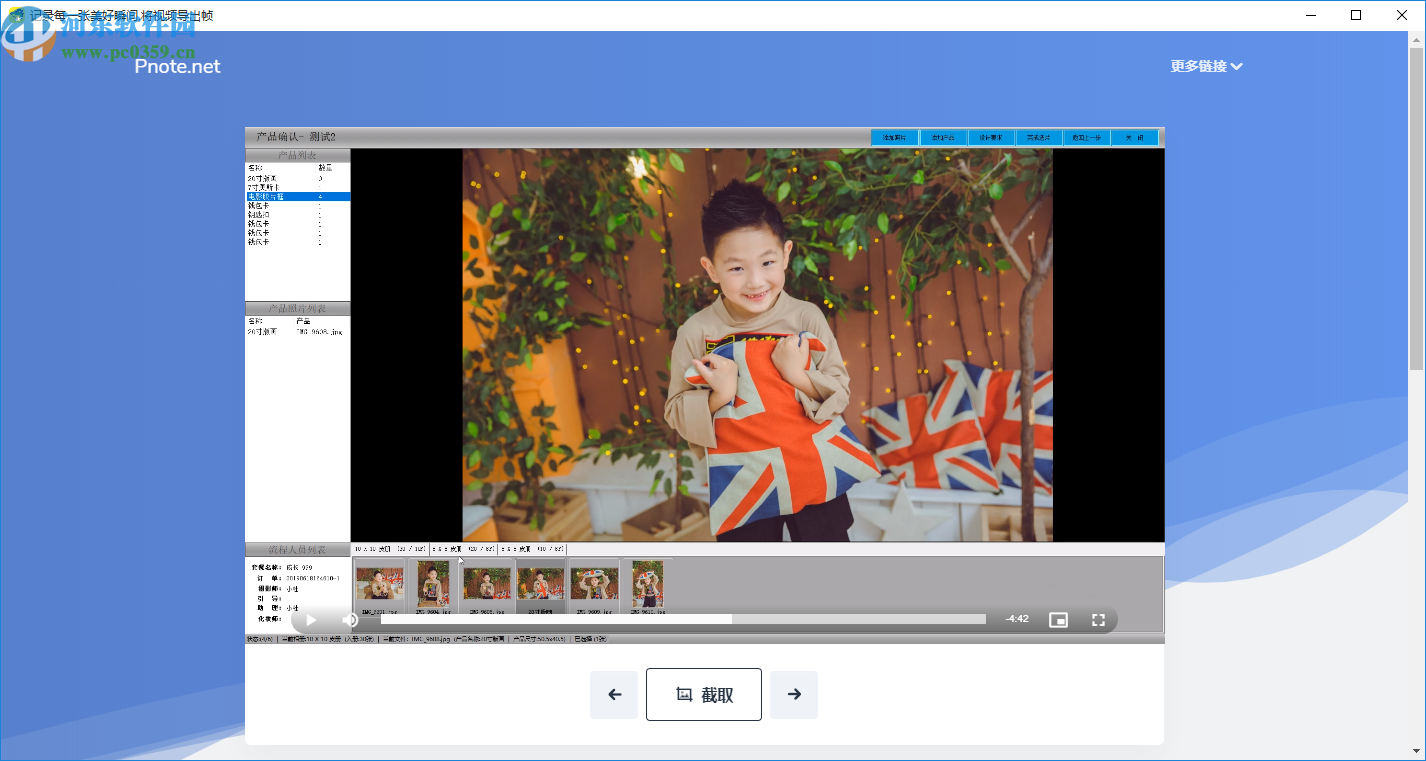Click the 完成选片 button
1426x761 pixels.
pyautogui.click(x=1037, y=137)
